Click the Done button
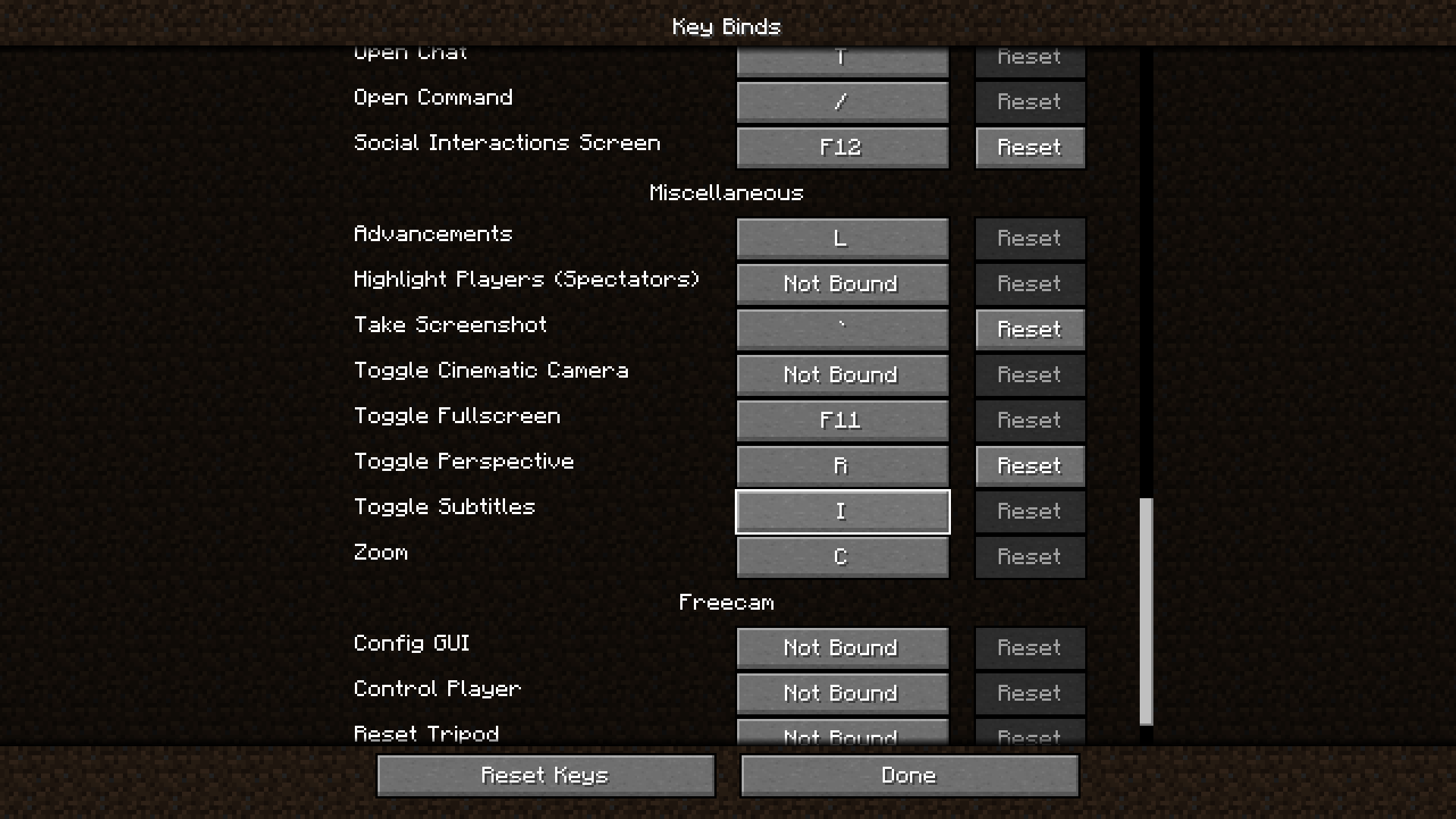 [x=909, y=775]
